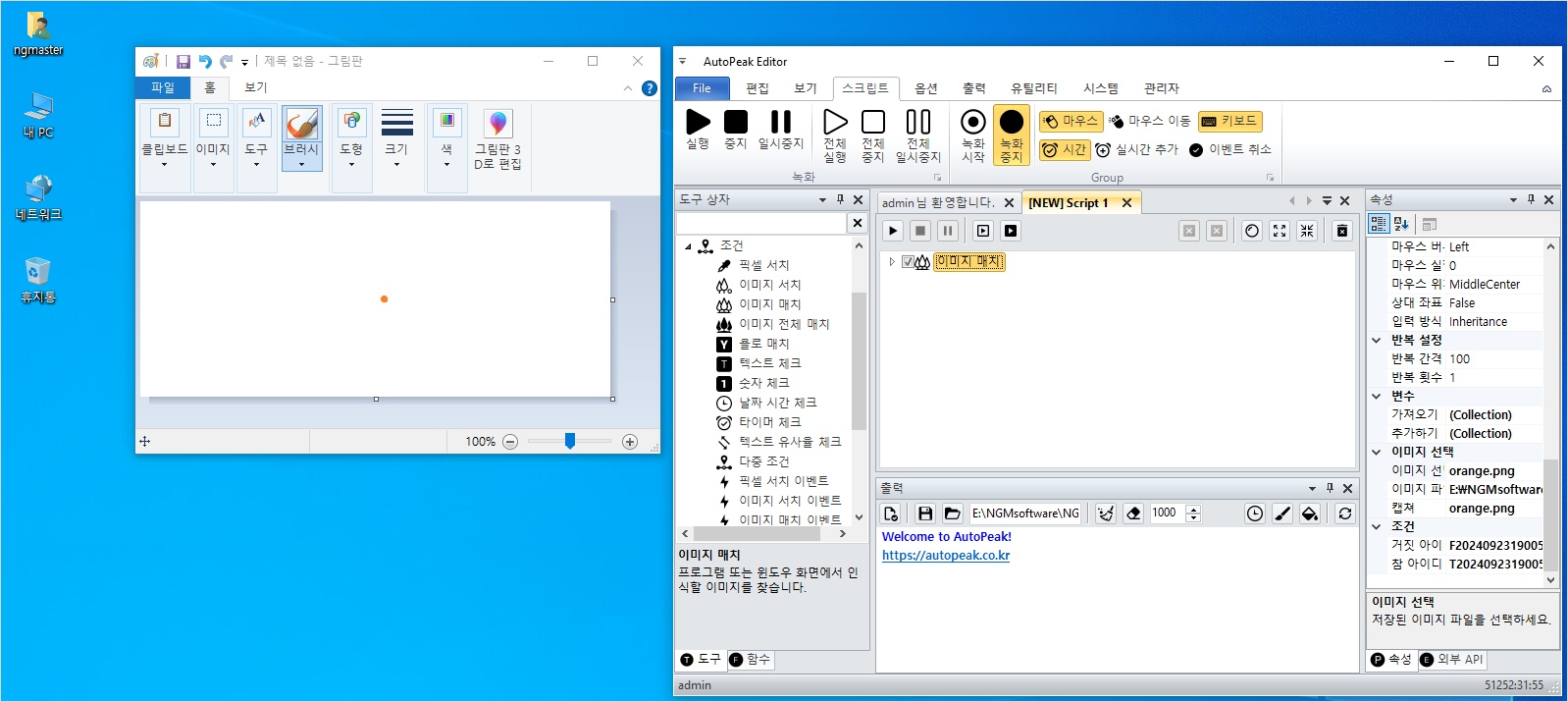Open 그림판 3D로 편집 in Paint

click(497, 138)
